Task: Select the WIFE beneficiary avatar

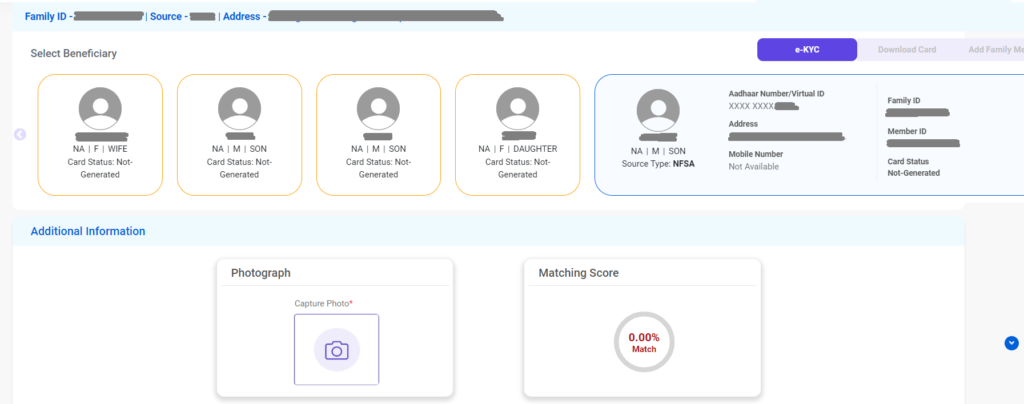Action: (99, 108)
